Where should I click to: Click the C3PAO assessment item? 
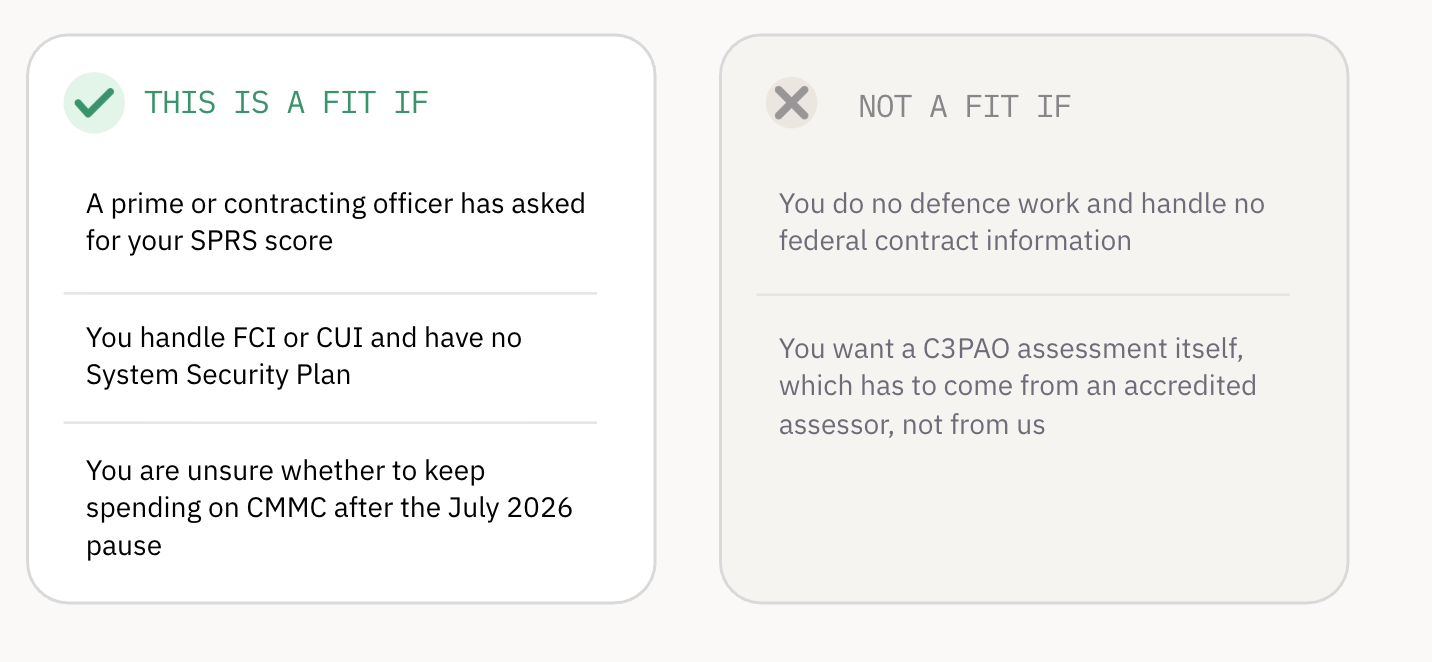pyautogui.click(x=1018, y=386)
